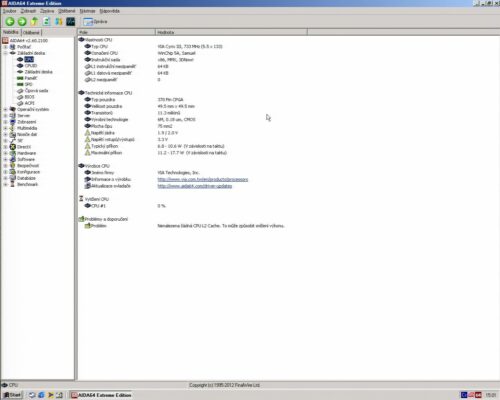
Task: Open the aida64.com driver-updates link
Action: click(x=195, y=186)
